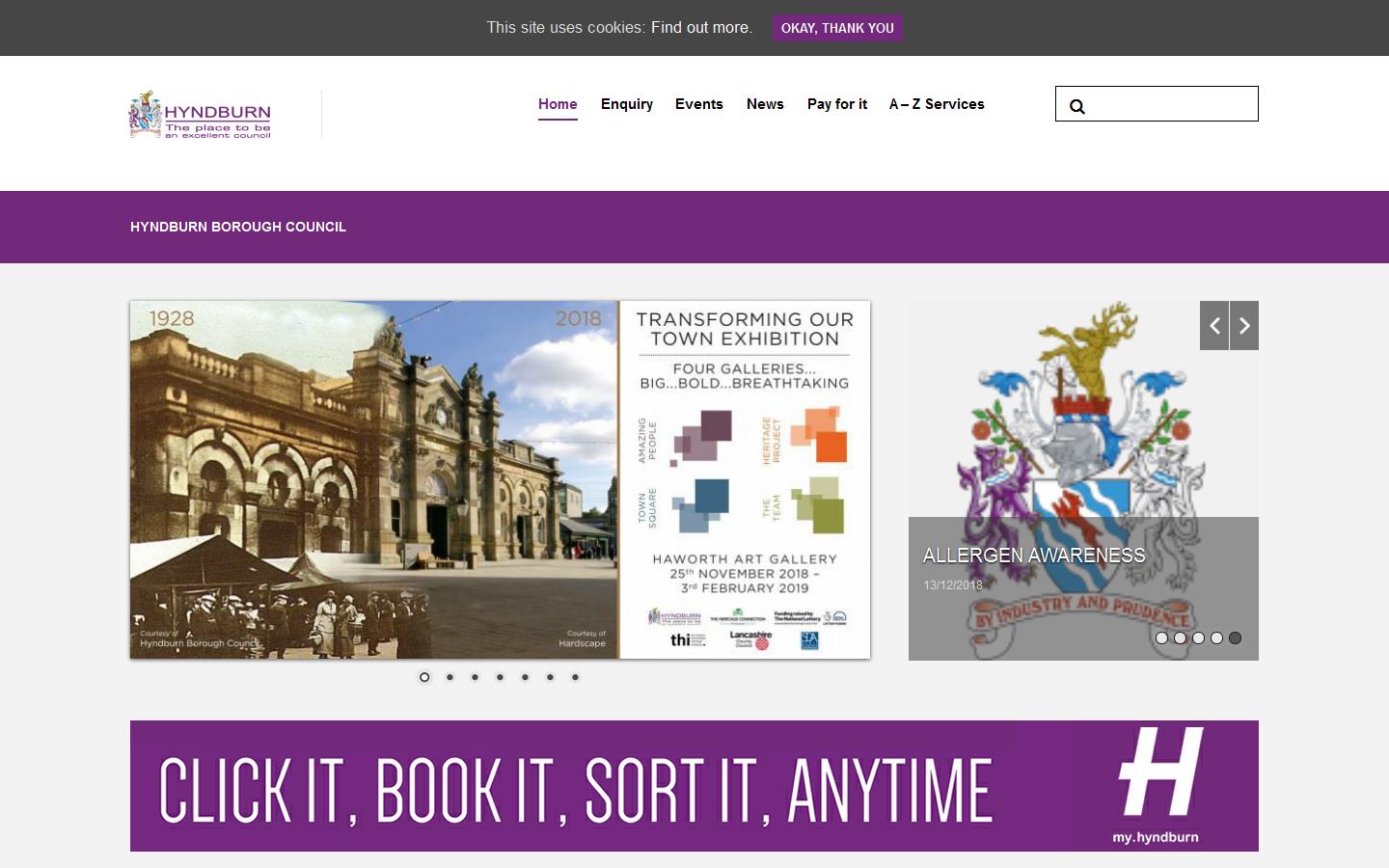Activate the second slideshow dot
1389x868 pixels.
tap(449, 677)
